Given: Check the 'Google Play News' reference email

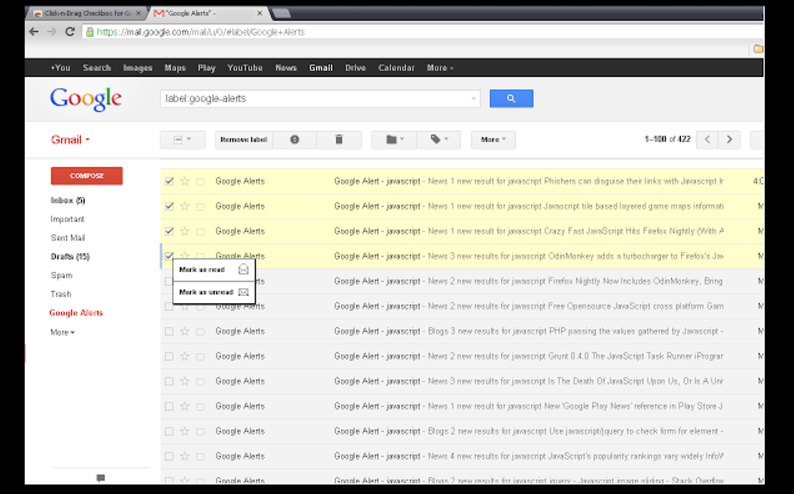Looking at the screenshot, I should point(169,406).
